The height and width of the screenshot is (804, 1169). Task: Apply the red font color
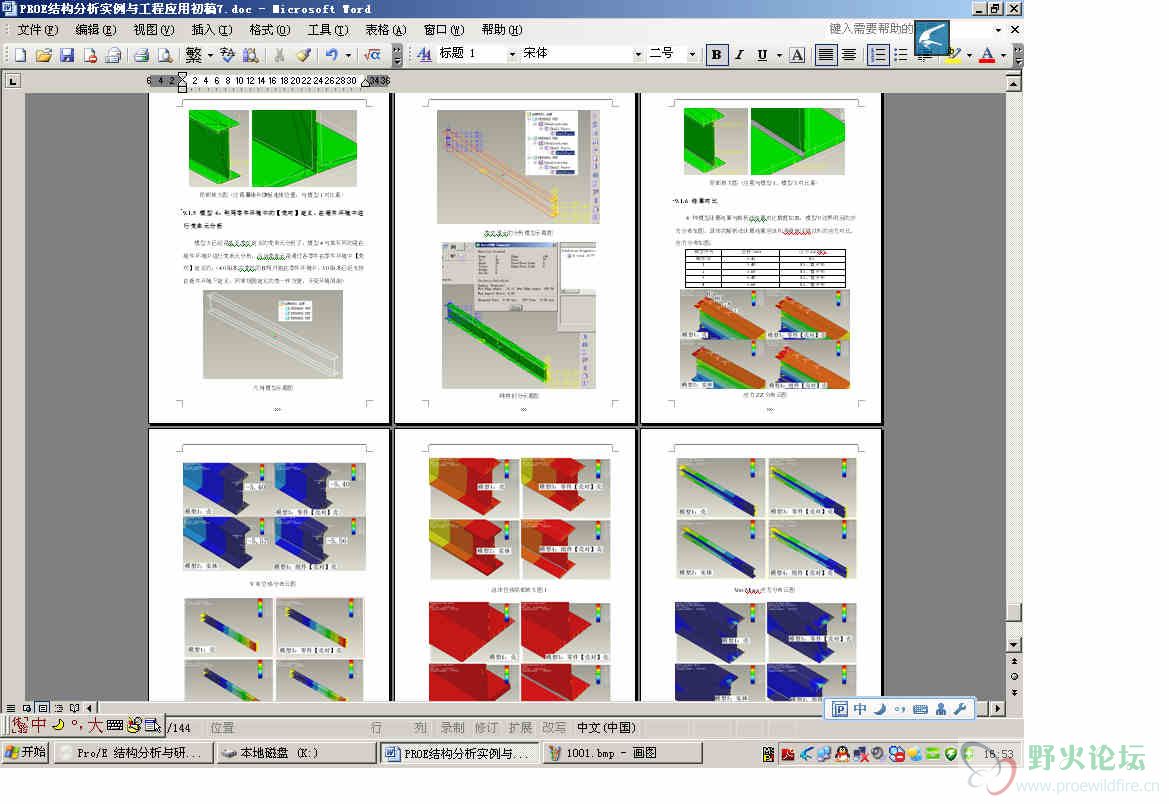pyautogui.click(x=987, y=54)
